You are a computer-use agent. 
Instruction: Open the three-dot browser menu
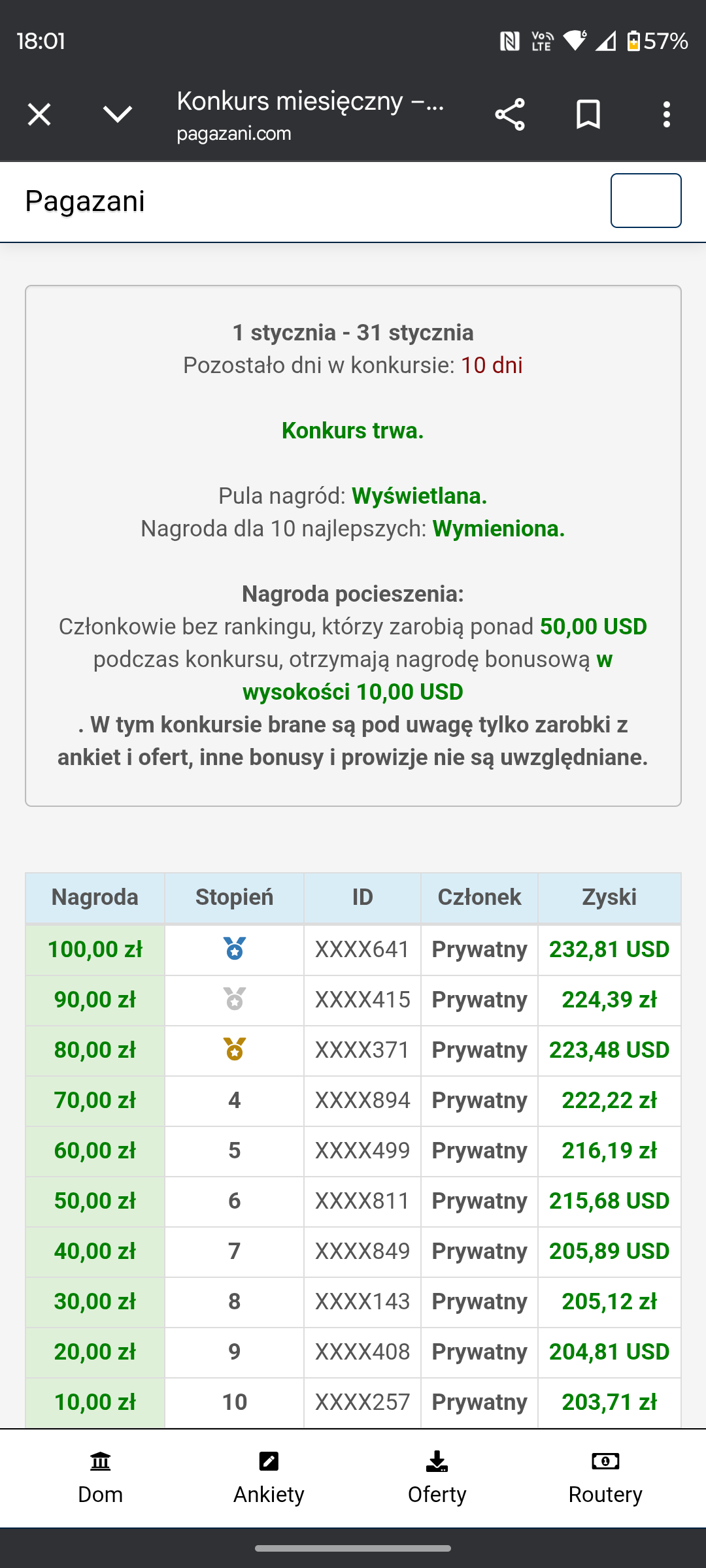tap(666, 115)
